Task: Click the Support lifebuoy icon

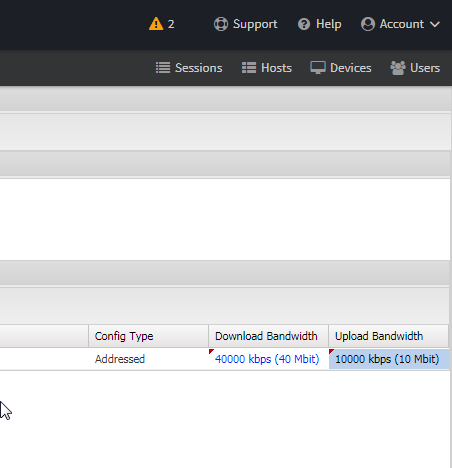Action: pyautogui.click(x=221, y=24)
